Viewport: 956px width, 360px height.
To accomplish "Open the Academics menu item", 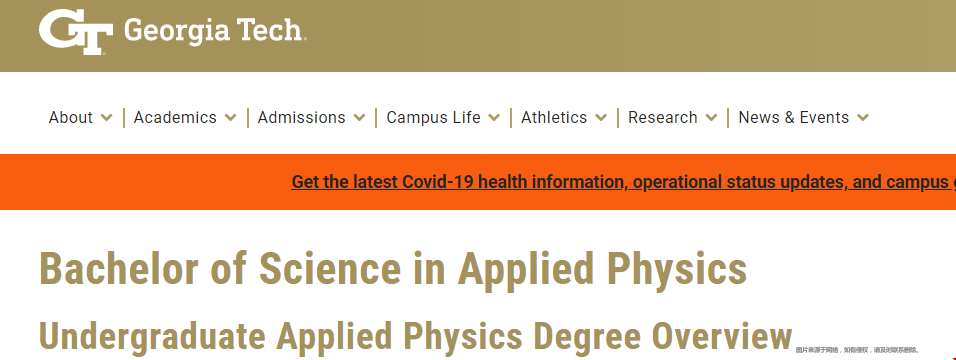I will [175, 117].
